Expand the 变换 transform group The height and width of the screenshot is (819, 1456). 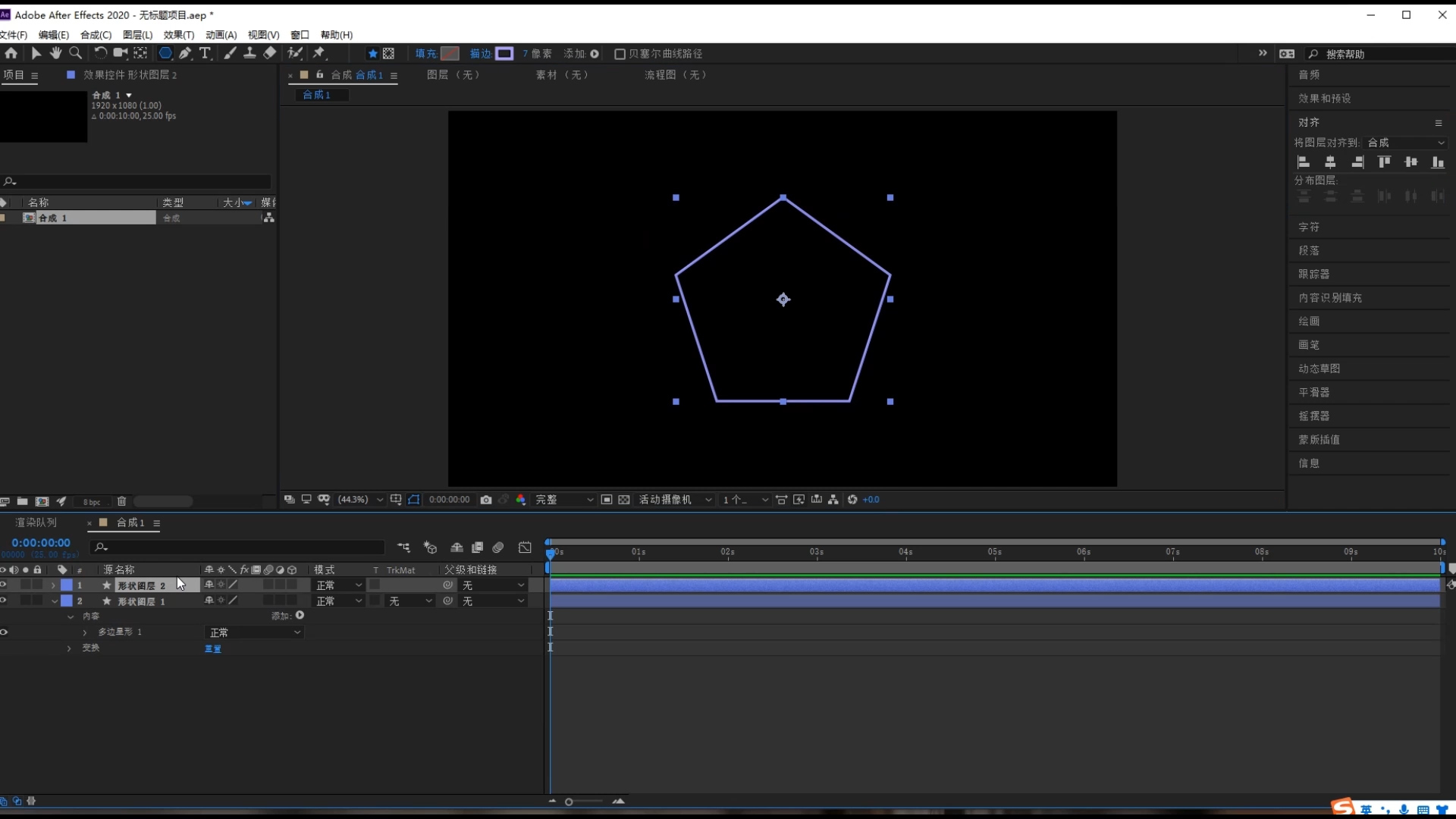pos(69,648)
